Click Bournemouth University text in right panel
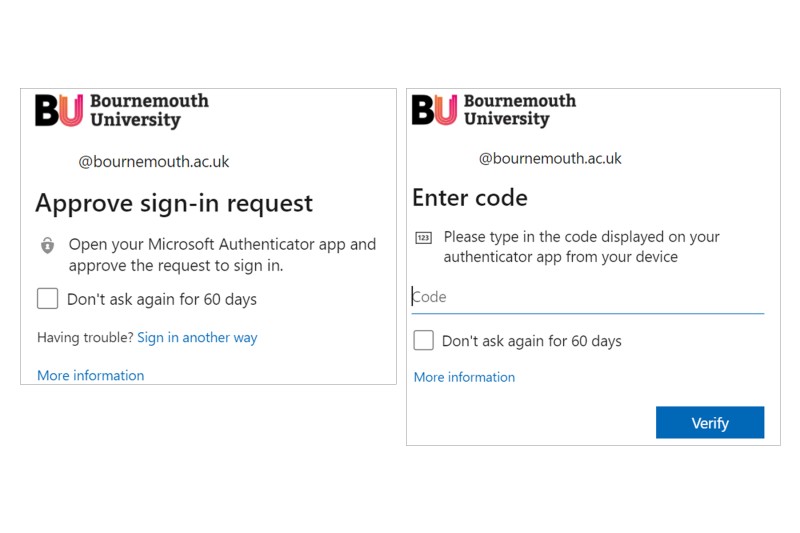Screen dimensions: 800x533 (519, 110)
